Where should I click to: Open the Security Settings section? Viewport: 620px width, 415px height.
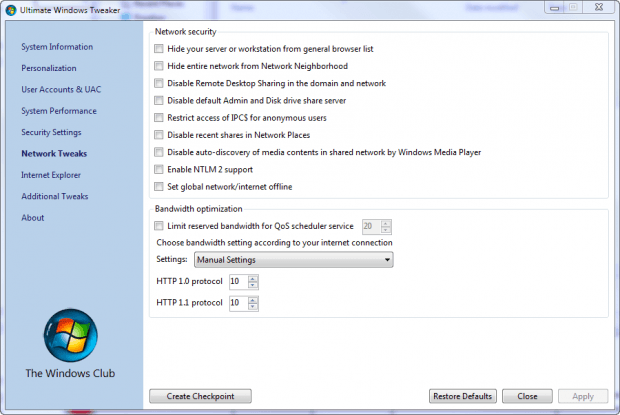coord(51,132)
